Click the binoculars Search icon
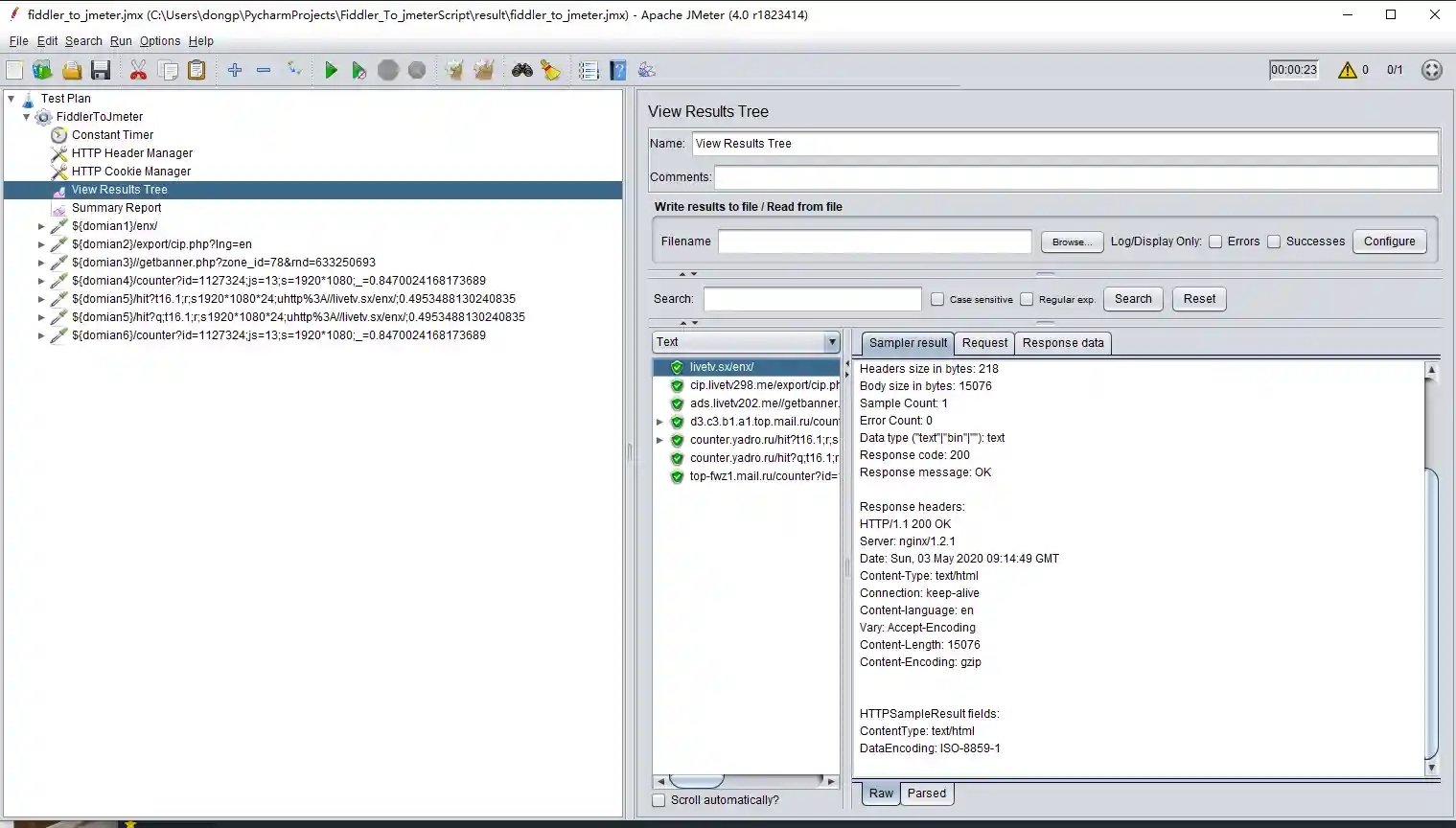Image resolution: width=1456 pixels, height=828 pixels. click(x=521, y=70)
